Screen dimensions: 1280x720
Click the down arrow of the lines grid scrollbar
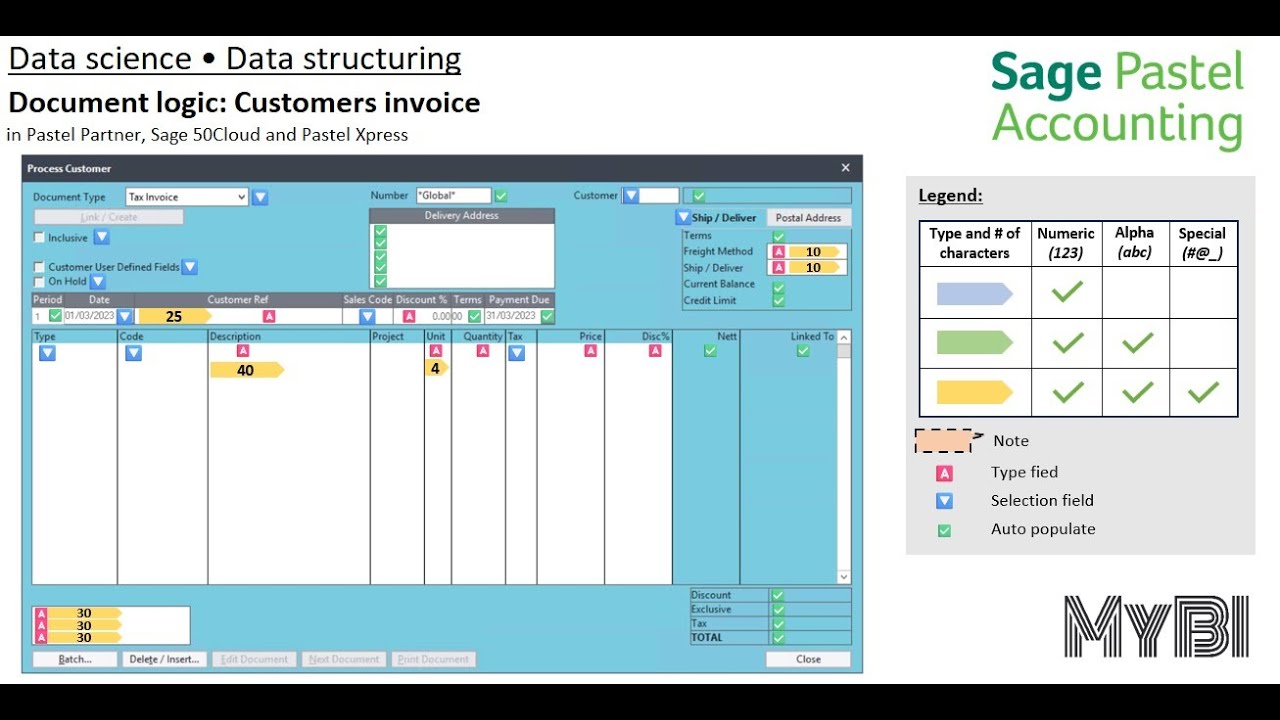tap(844, 577)
